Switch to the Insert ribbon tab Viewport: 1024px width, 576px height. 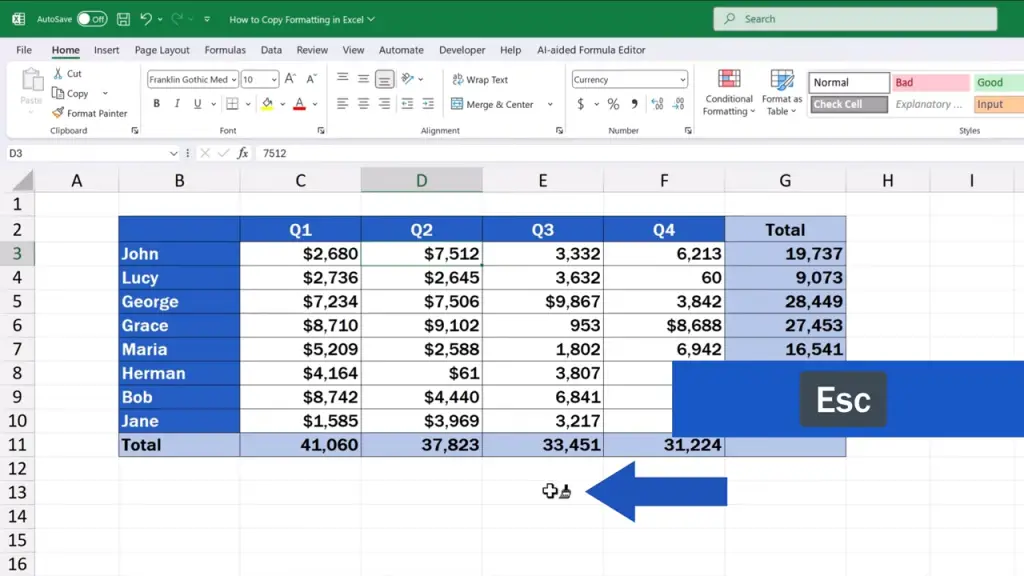pos(106,50)
